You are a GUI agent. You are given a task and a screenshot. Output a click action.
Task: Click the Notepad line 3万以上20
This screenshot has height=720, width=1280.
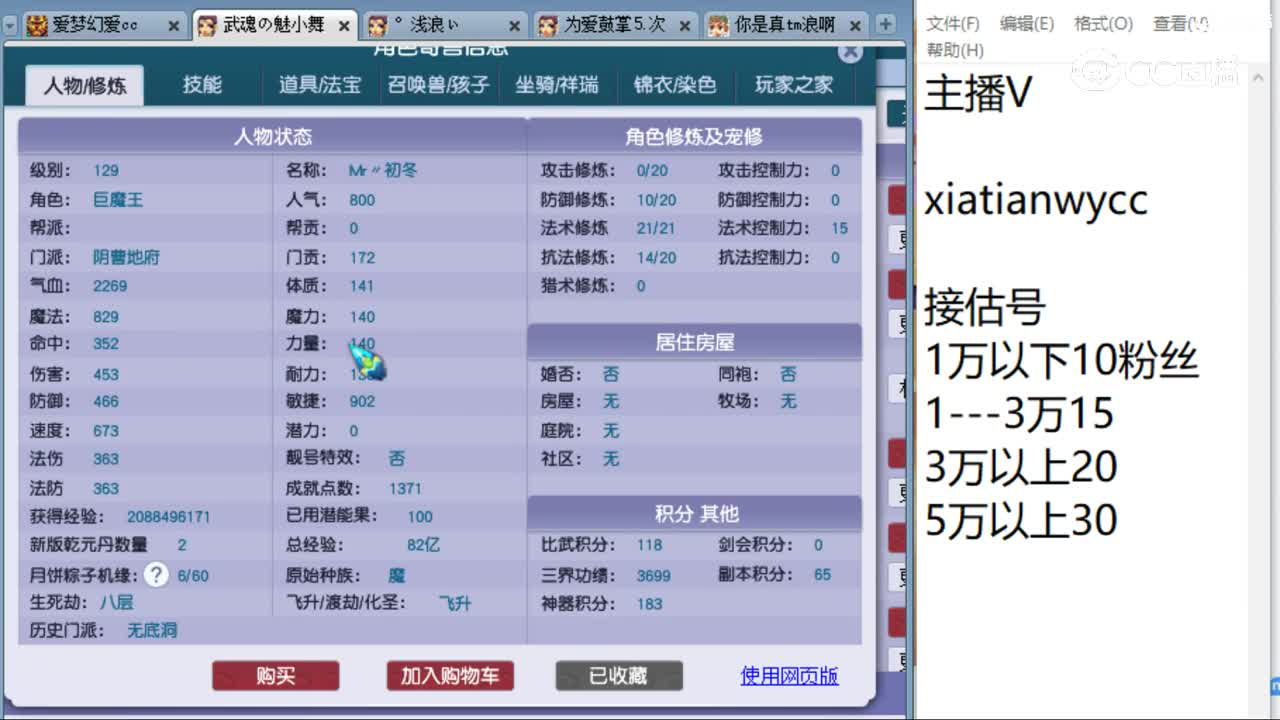(1021, 467)
